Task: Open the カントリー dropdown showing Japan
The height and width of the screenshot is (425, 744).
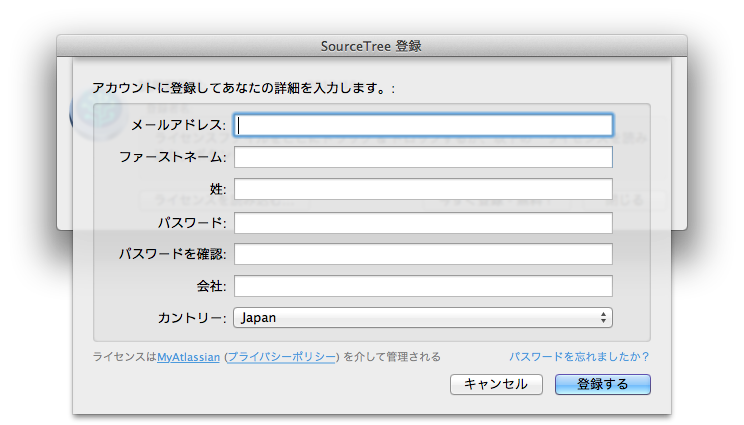Action: (423, 318)
